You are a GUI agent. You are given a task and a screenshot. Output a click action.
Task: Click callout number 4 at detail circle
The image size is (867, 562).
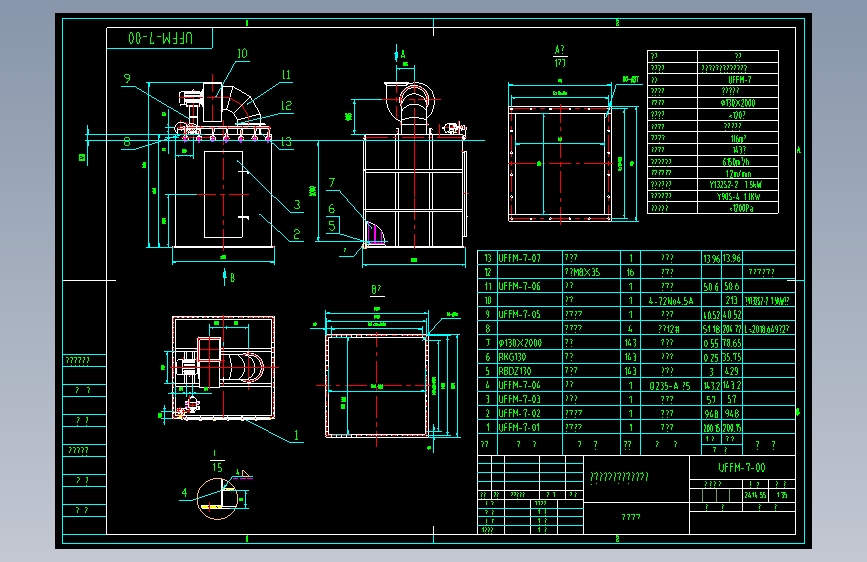184,492
